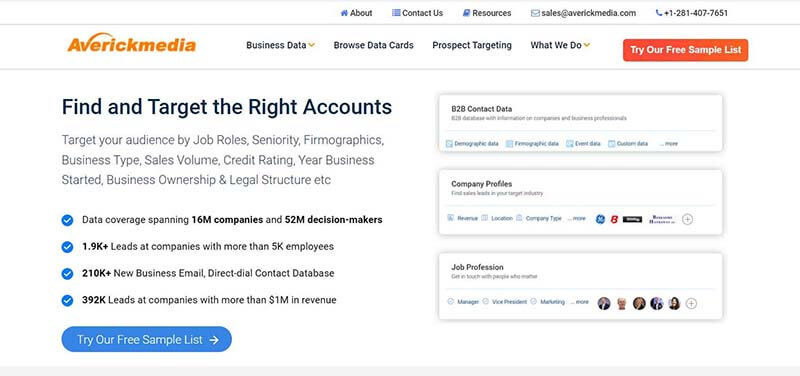Click the Resources book icon

point(466,13)
